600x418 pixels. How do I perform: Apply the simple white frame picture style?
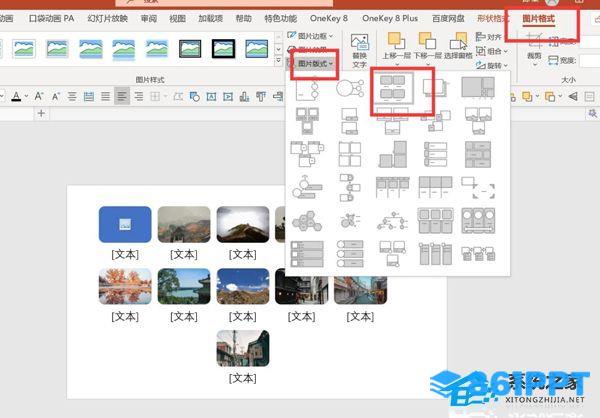(x=24, y=49)
